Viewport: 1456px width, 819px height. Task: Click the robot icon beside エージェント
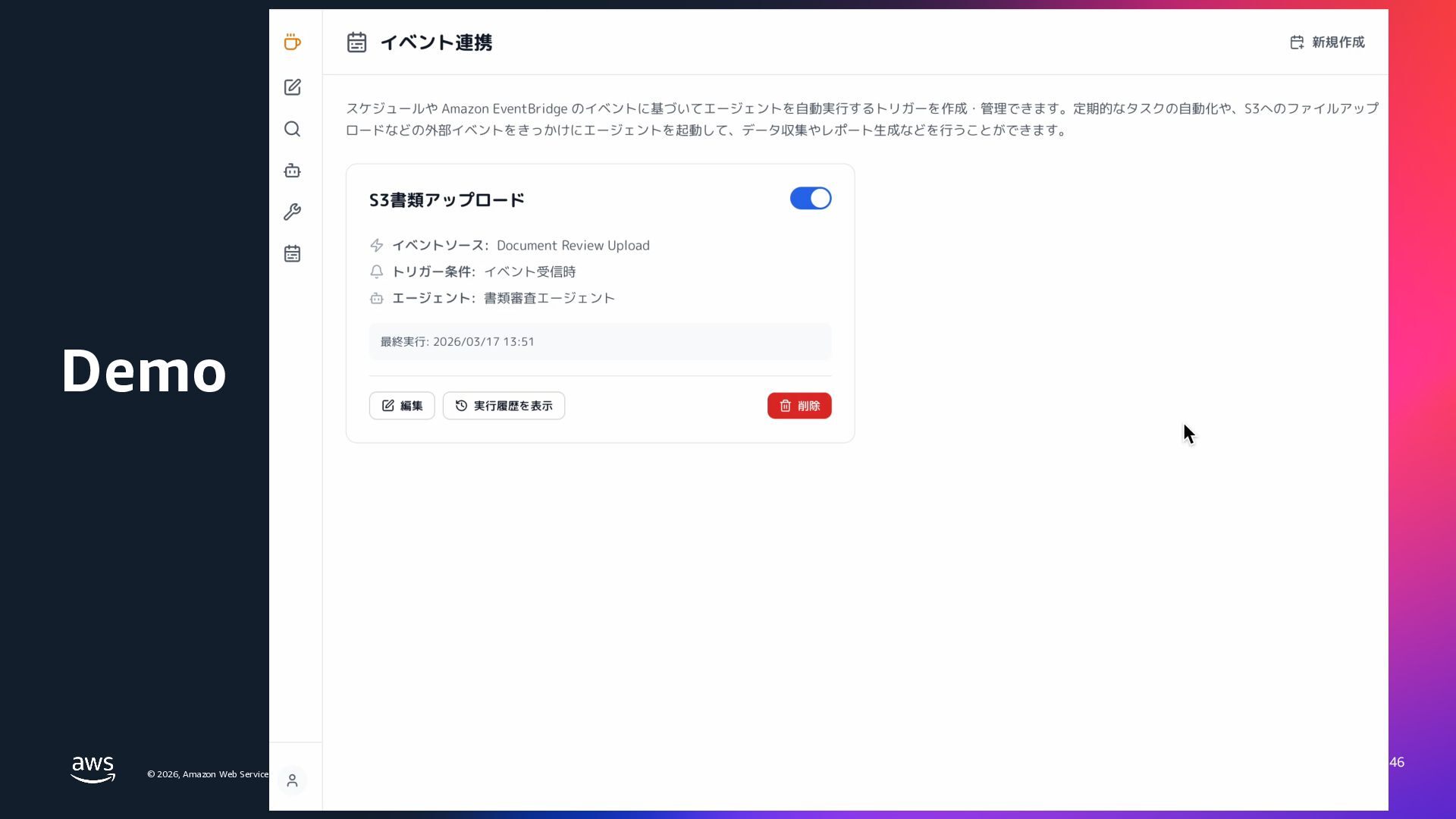click(x=376, y=298)
